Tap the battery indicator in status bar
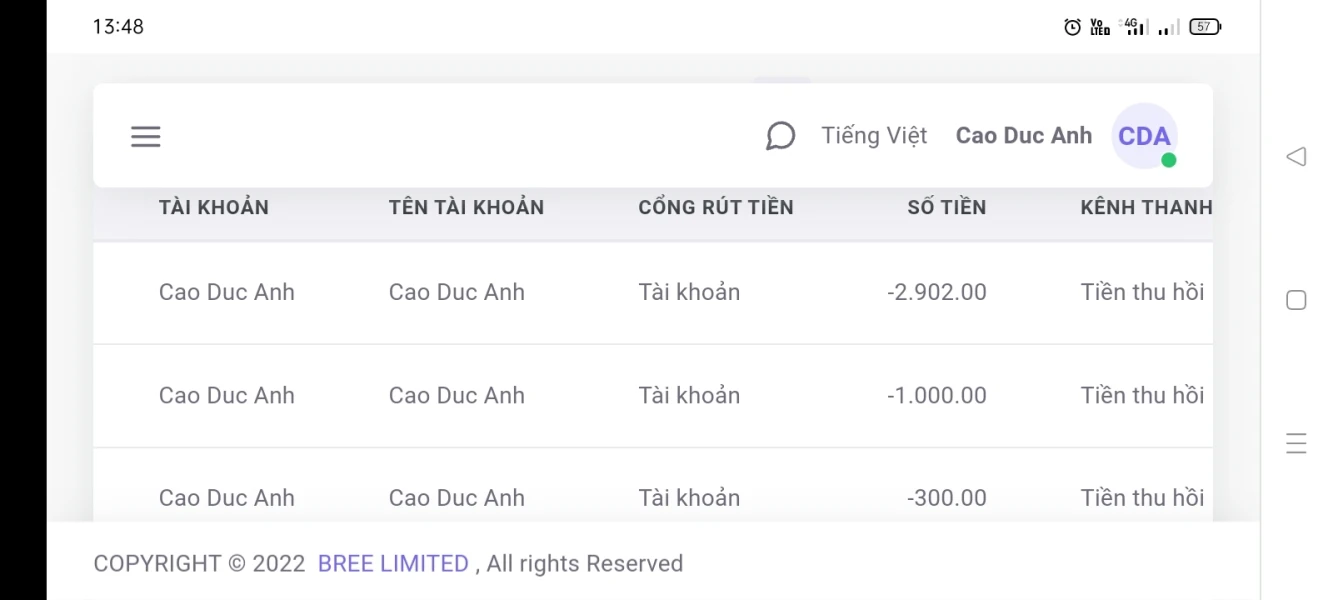This screenshot has width=1333, height=600. pos(1205,27)
